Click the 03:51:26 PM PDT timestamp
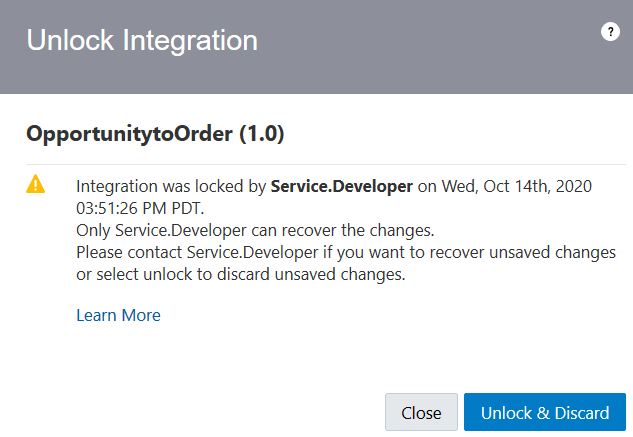The width and height of the screenshot is (633, 437). (139, 208)
